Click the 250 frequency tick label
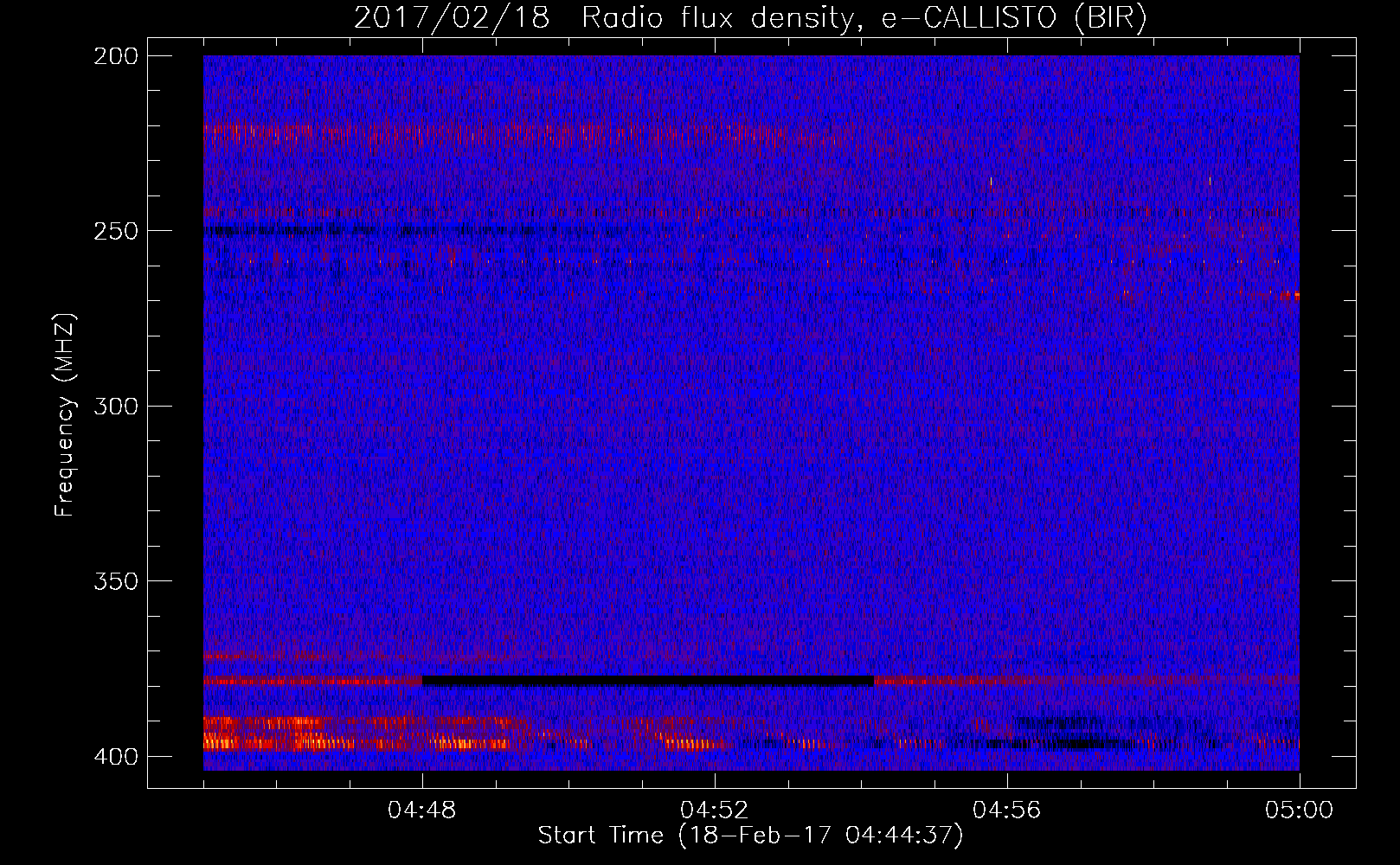The image size is (1400, 865). point(115,231)
